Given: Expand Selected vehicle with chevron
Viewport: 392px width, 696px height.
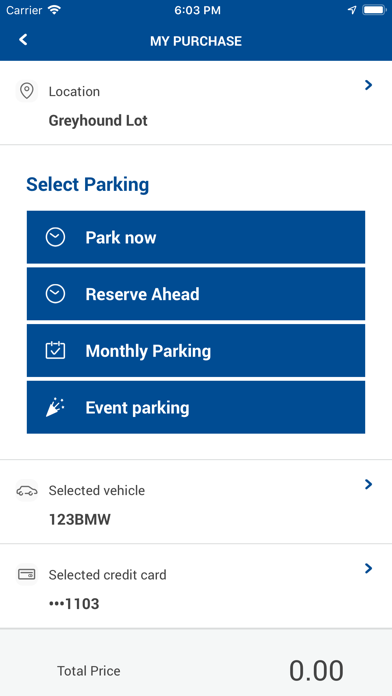Looking at the screenshot, I should (x=368, y=484).
